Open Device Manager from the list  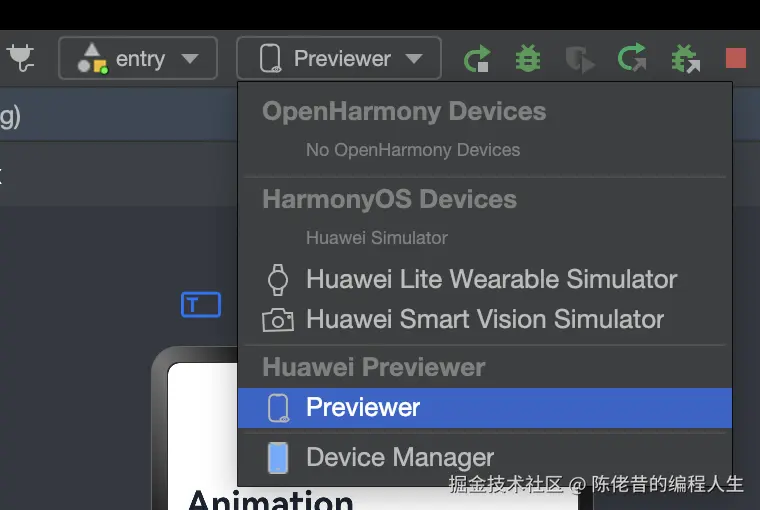tap(400, 458)
